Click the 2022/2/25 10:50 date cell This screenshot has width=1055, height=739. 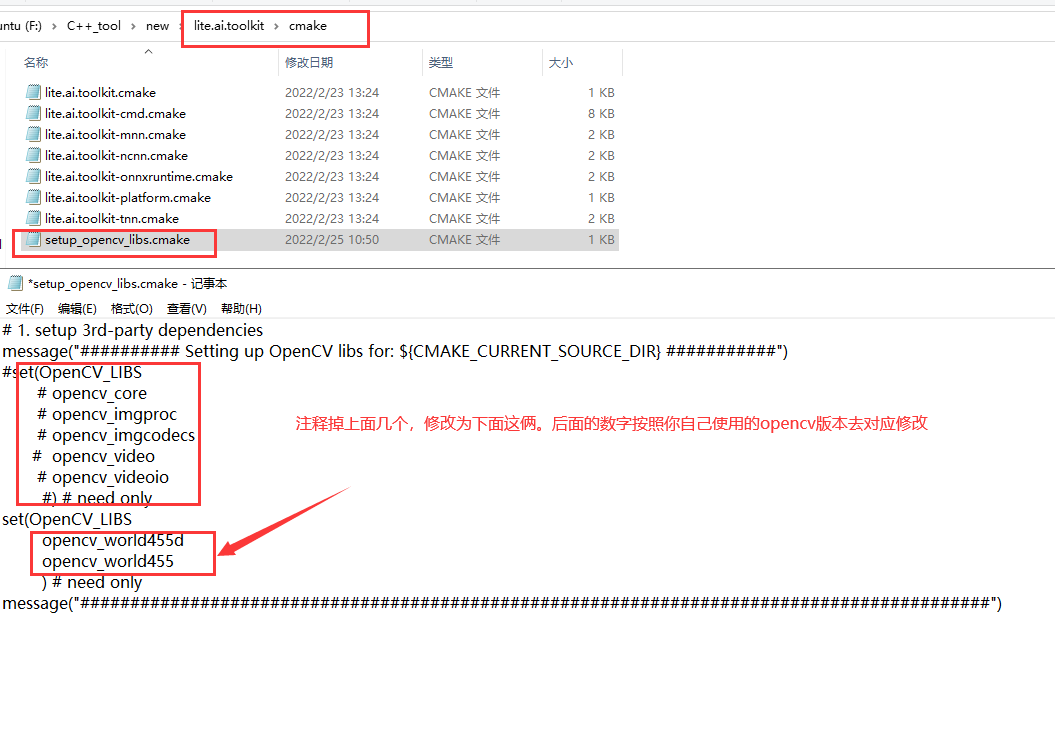[x=332, y=240]
